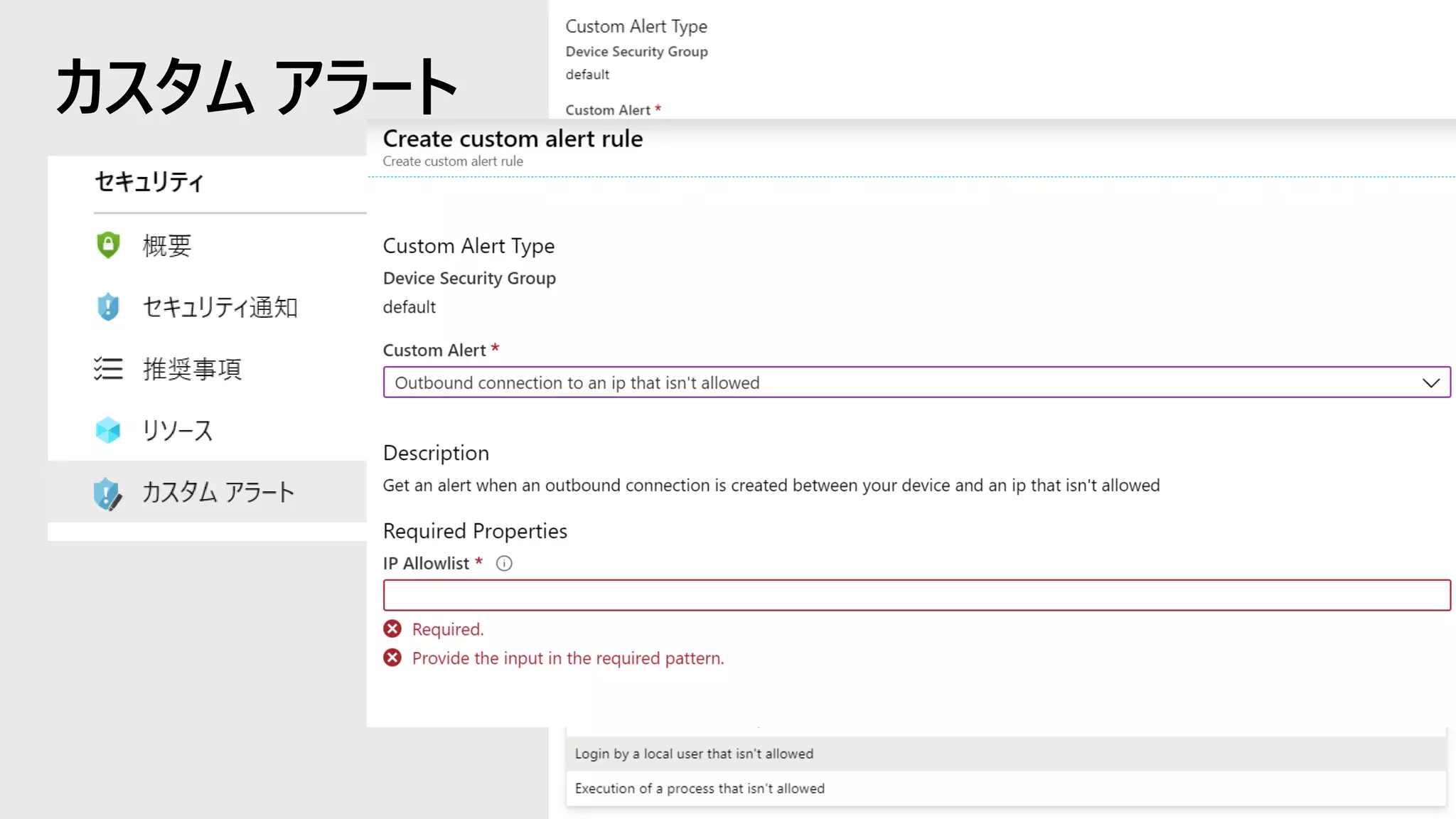Click the セキュリティ section header
The width and height of the screenshot is (1456, 819).
click(149, 182)
